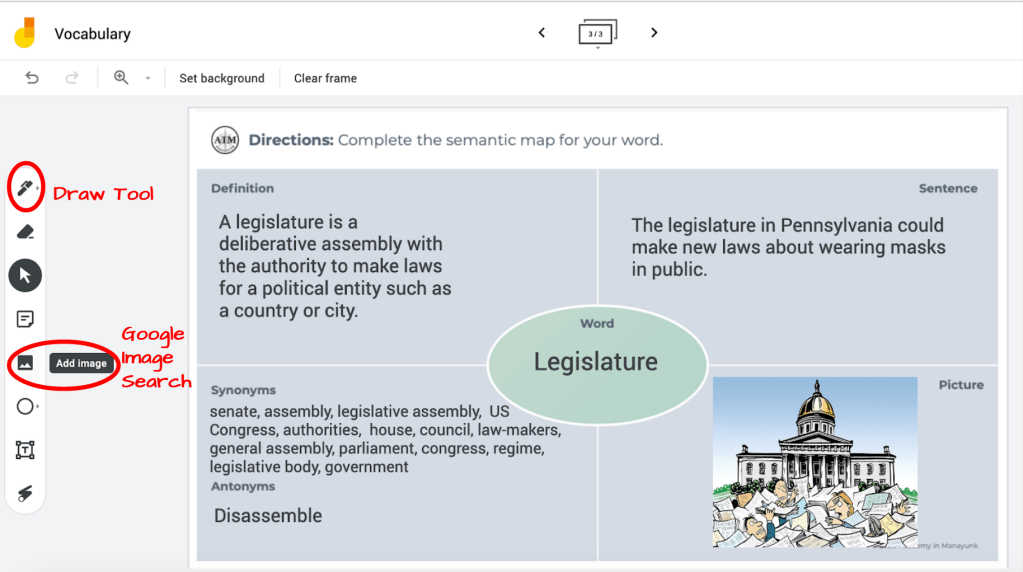The height and width of the screenshot is (572, 1023).
Task: Click the zoom magnifier icon
Action: point(121,78)
